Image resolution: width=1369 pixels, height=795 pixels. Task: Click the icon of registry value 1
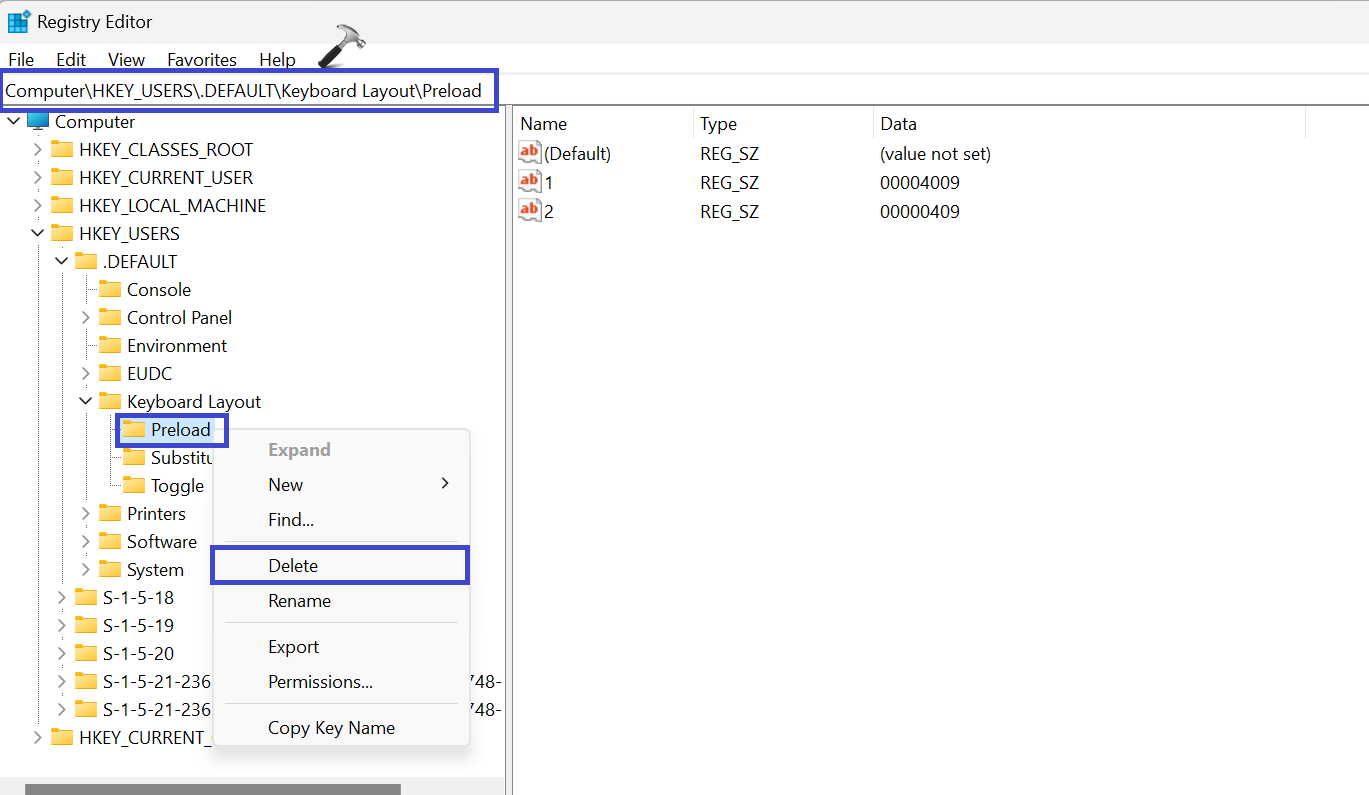pyautogui.click(x=529, y=182)
